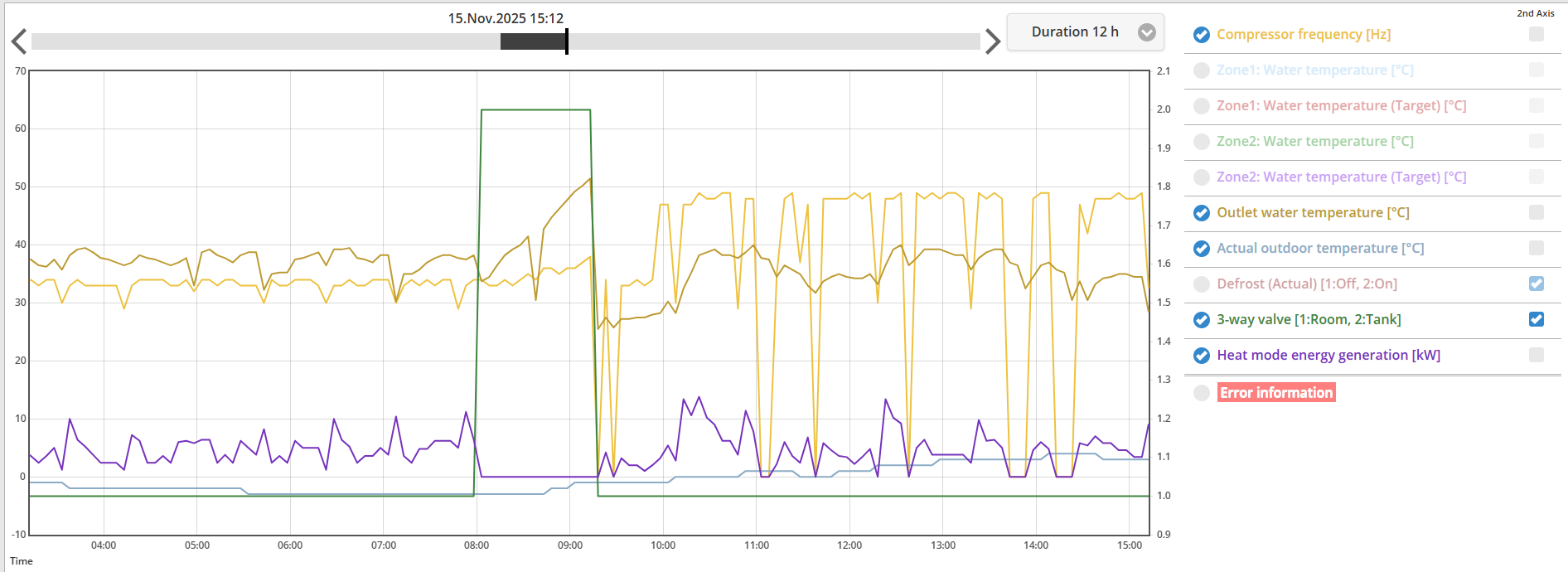This screenshot has height=572, width=1568.
Task: Click Zone1: Water temperature (Target) label
Action: pyautogui.click(x=1341, y=106)
